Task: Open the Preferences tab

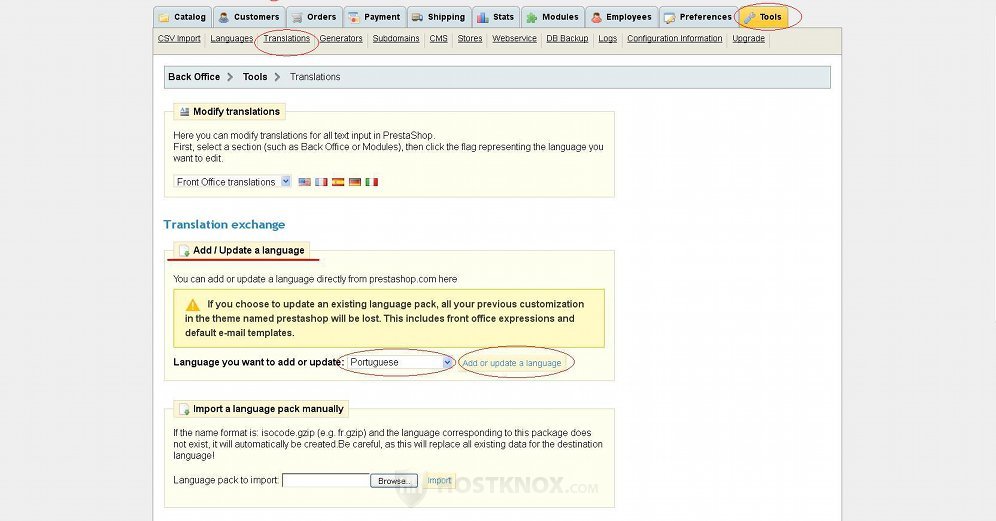Action: tap(698, 17)
